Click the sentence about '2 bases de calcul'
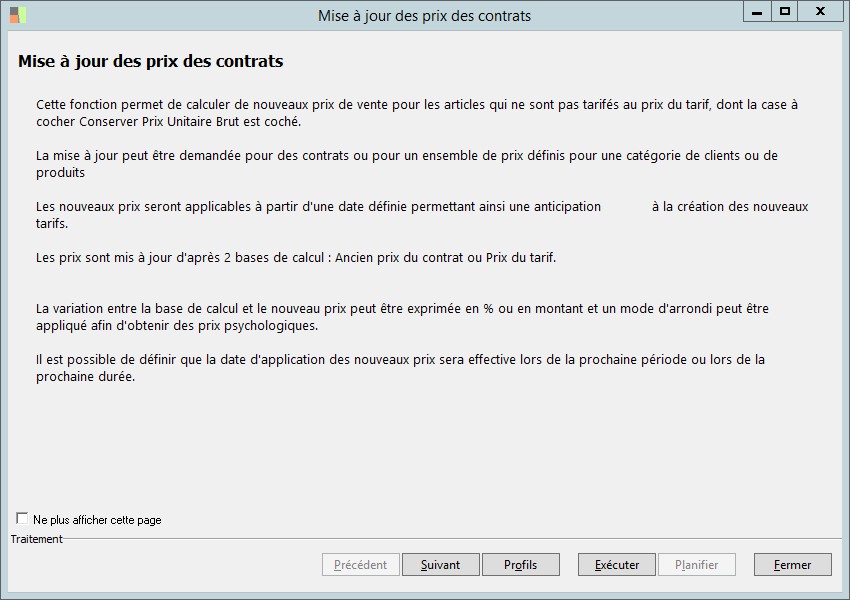The width and height of the screenshot is (850, 600). [x=295, y=257]
